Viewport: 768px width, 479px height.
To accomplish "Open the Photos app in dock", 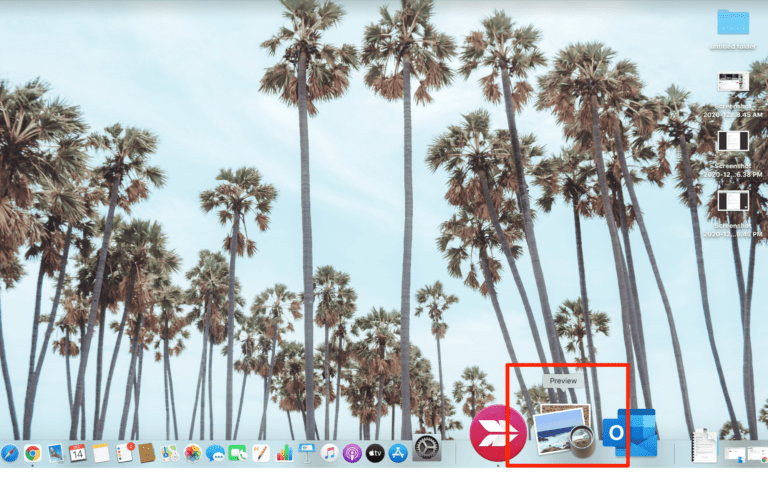I will coord(192,453).
